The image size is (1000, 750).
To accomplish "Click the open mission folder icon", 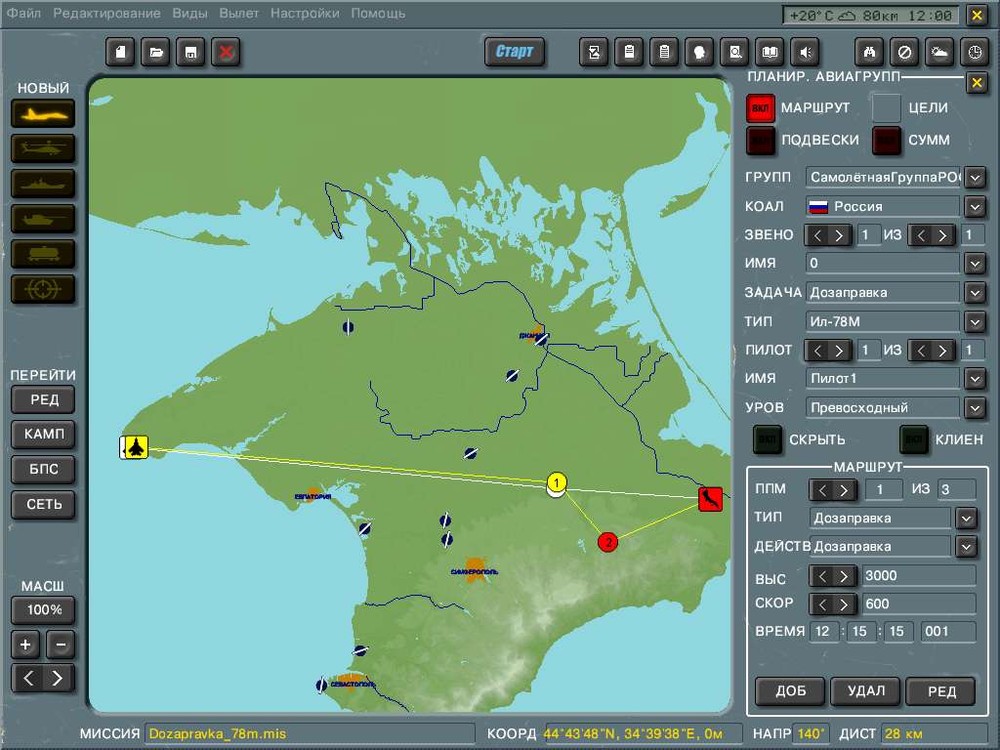I will (155, 52).
